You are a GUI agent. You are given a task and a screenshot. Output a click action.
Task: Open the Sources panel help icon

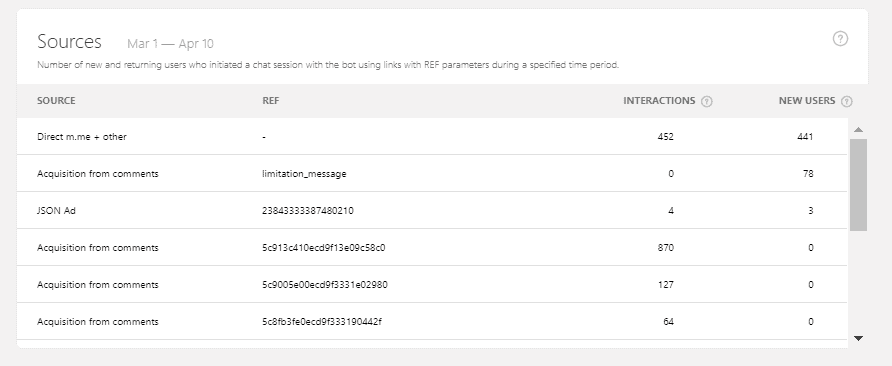pos(840,39)
